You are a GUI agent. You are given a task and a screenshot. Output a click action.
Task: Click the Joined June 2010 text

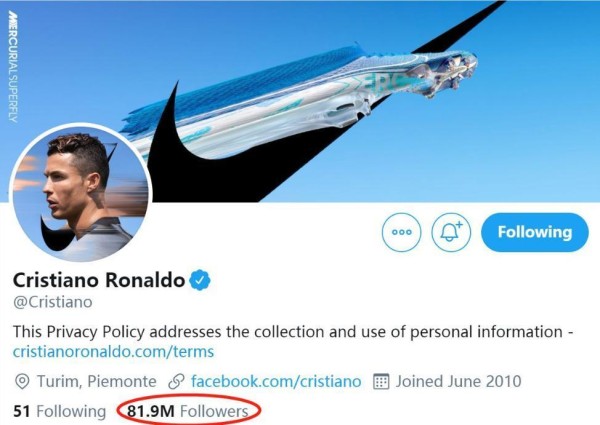click(x=458, y=381)
